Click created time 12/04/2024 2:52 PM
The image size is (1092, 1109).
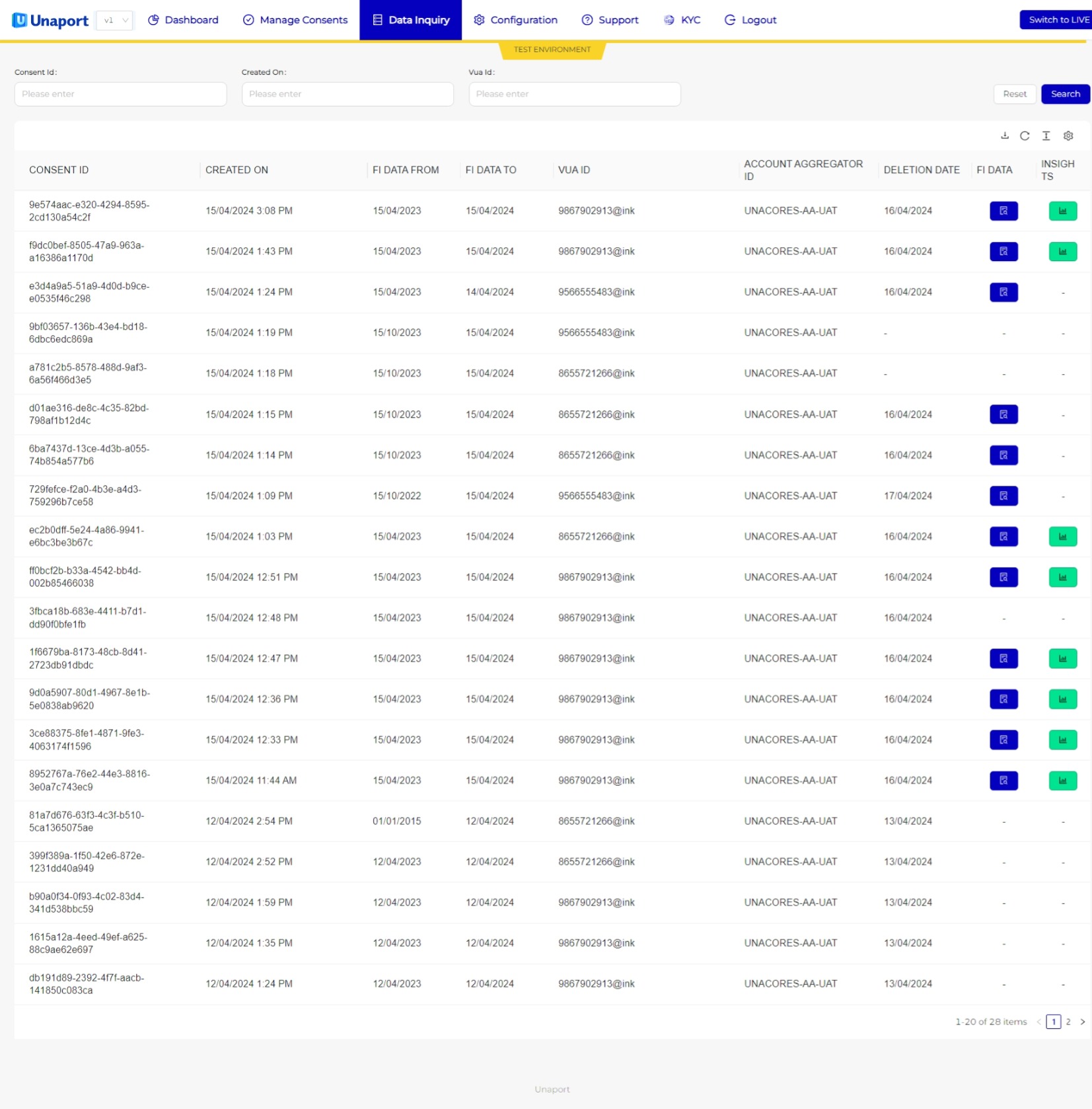coord(248,862)
